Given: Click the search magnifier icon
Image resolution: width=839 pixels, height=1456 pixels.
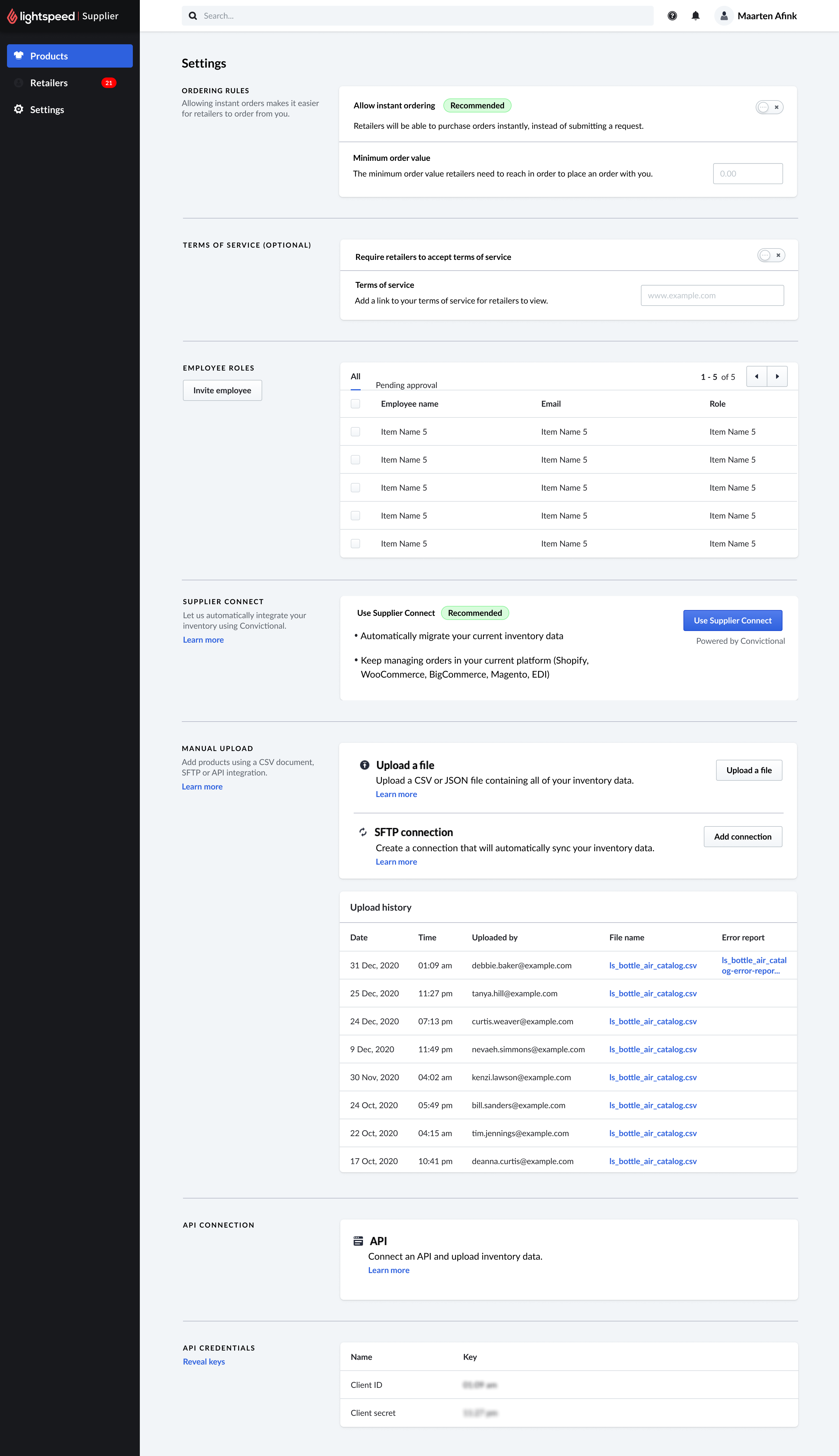Looking at the screenshot, I should coord(193,16).
